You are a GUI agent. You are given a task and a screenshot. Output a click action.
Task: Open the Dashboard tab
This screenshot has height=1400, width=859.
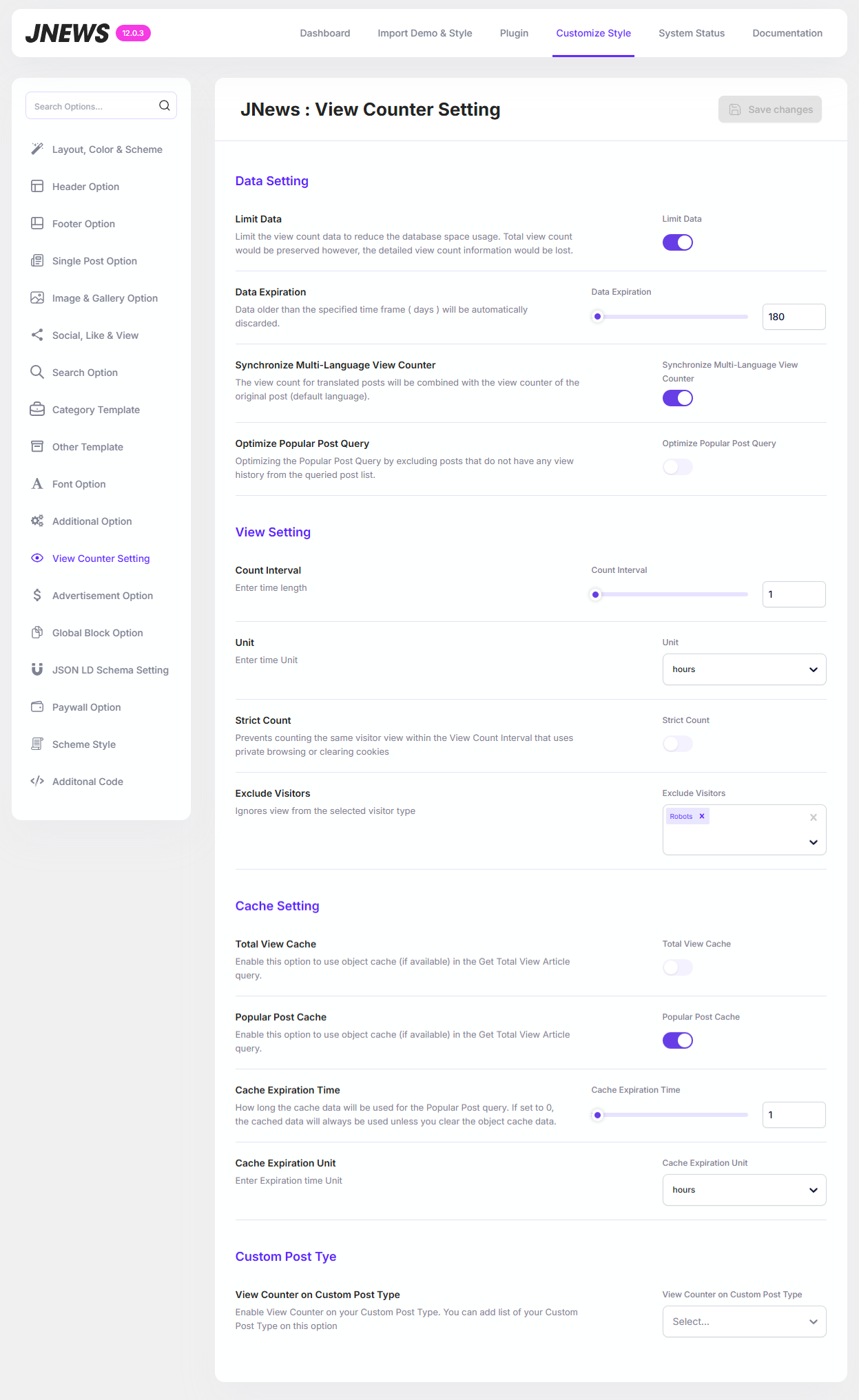point(325,33)
